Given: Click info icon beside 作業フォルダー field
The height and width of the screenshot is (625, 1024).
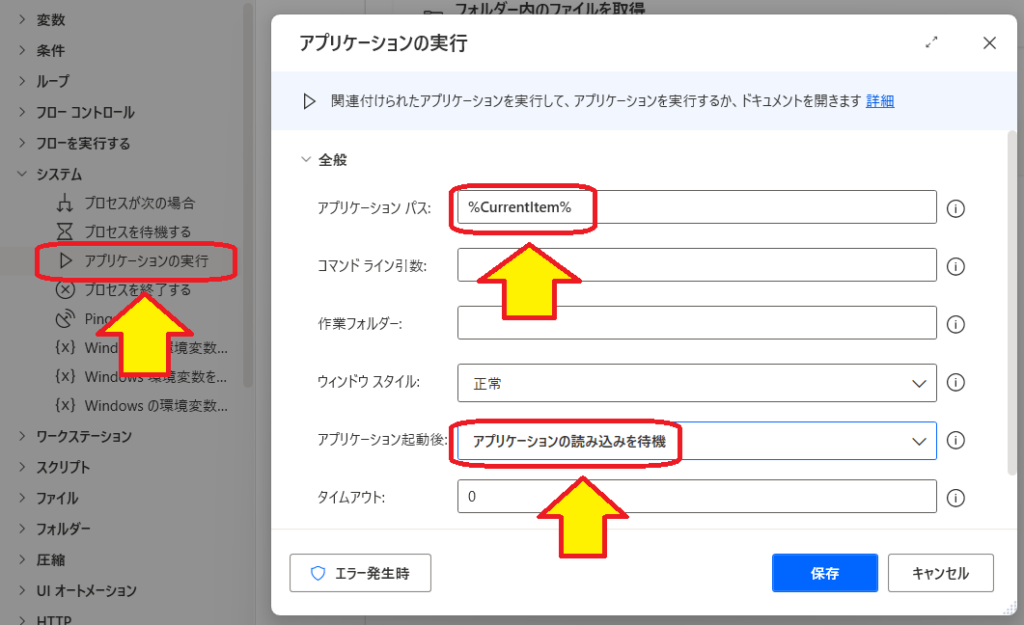Looking at the screenshot, I should tap(955, 324).
